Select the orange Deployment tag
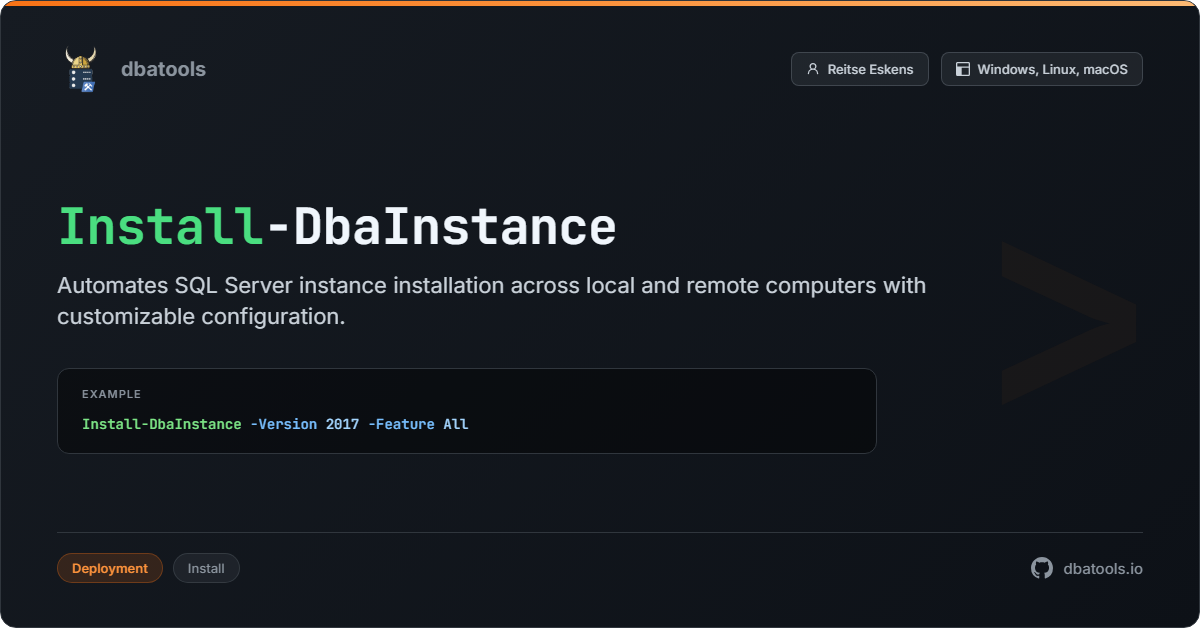1200x628 pixels. [x=110, y=568]
